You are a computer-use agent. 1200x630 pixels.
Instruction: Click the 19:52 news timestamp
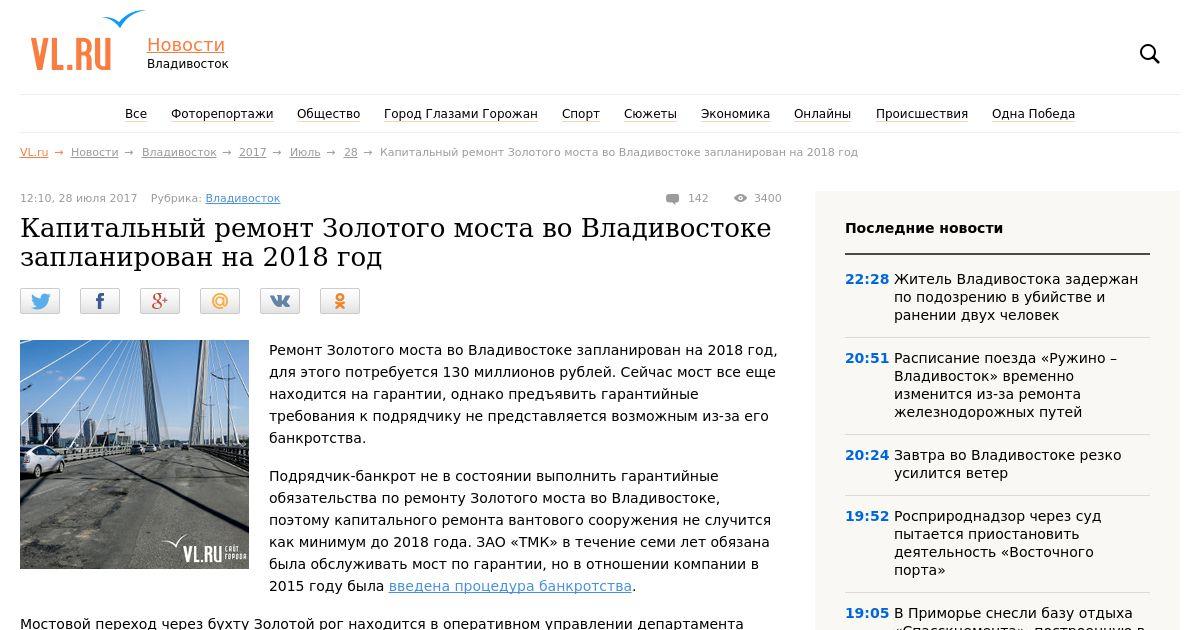point(867,516)
